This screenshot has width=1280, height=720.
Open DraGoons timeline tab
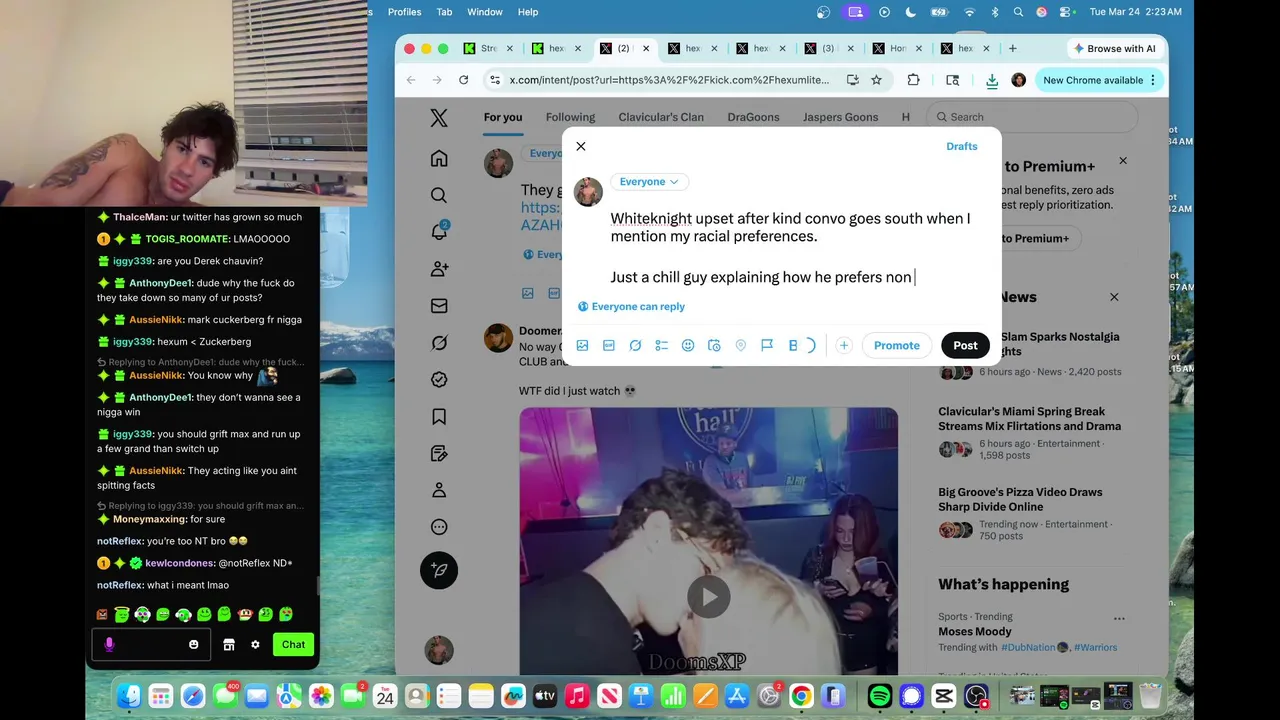click(x=753, y=117)
